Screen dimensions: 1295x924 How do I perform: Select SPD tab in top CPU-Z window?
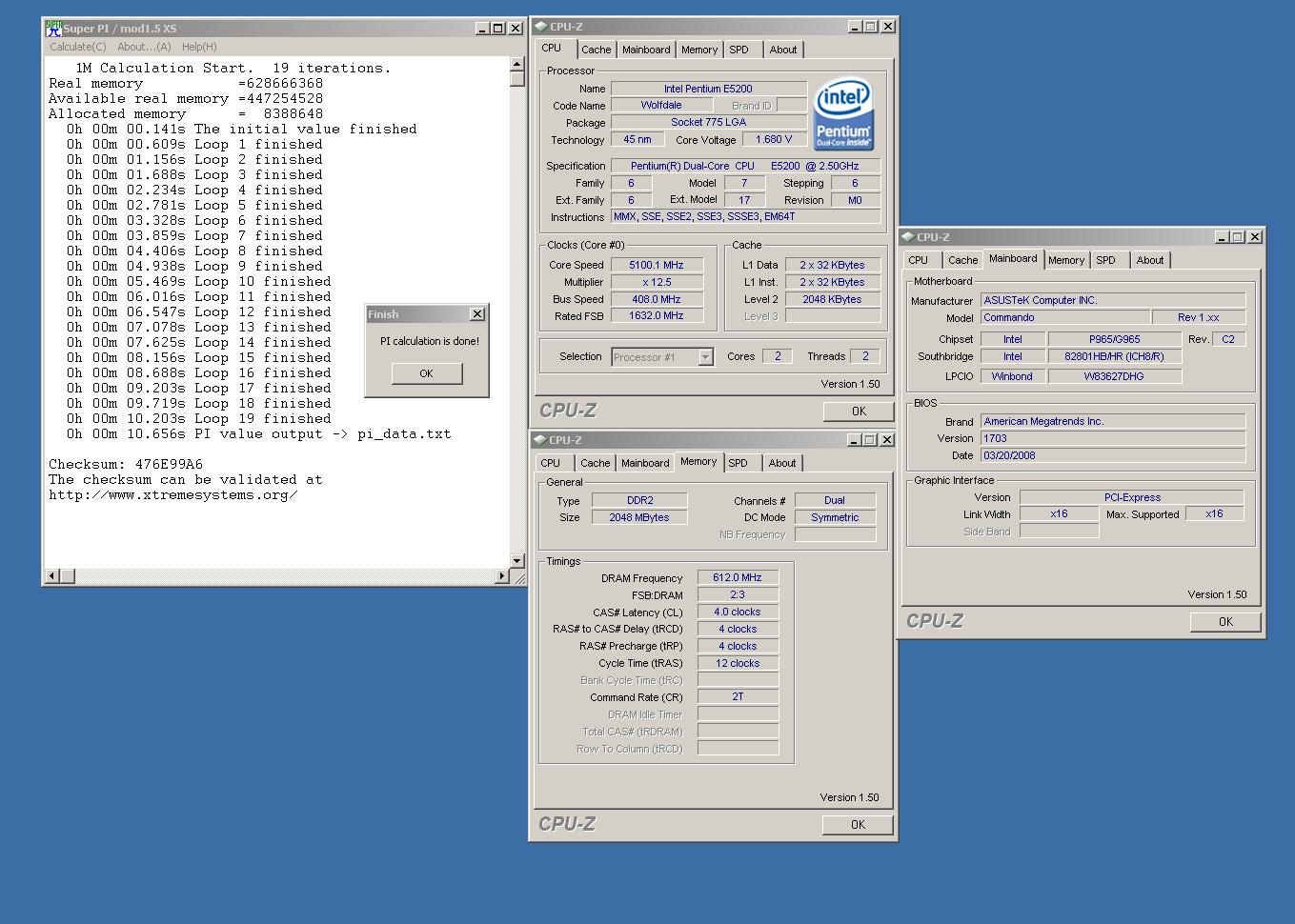[739, 50]
